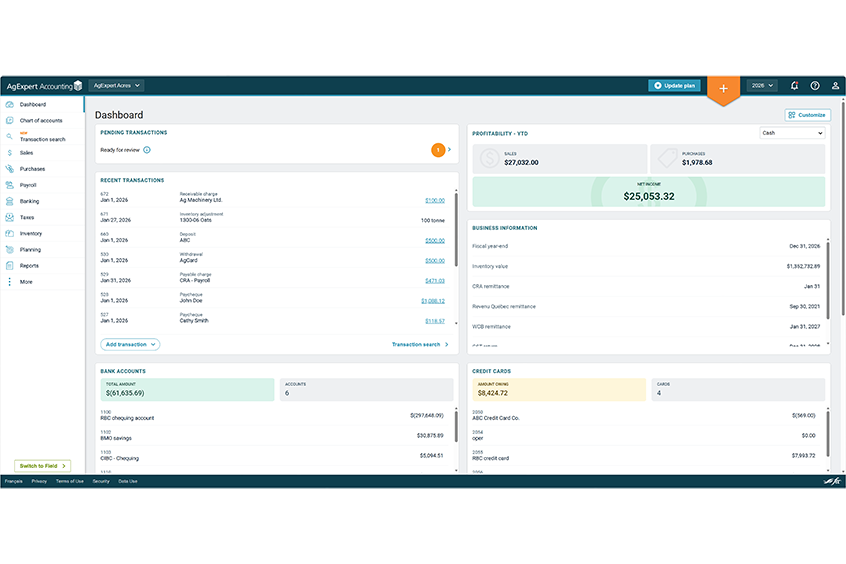Click the Purchases $1,978.68 card
This screenshot has width=846, height=564.
(x=738, y=159)
